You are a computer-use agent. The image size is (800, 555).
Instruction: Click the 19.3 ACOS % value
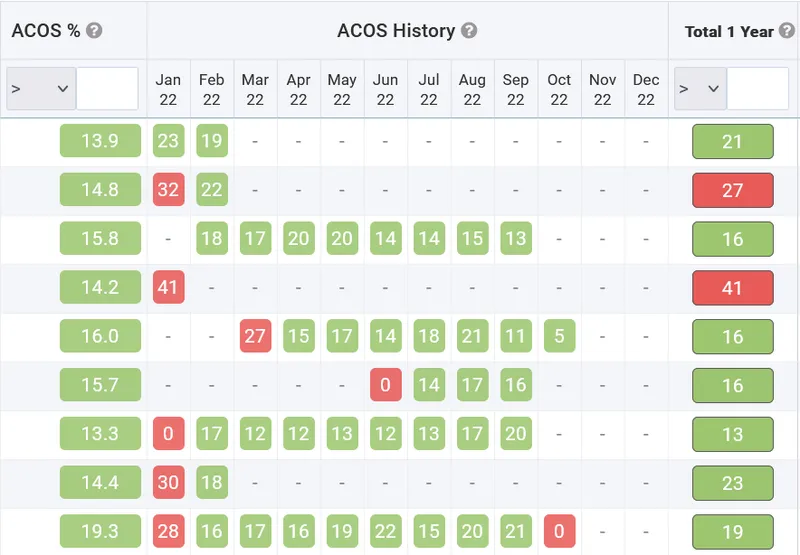[100, 531]
